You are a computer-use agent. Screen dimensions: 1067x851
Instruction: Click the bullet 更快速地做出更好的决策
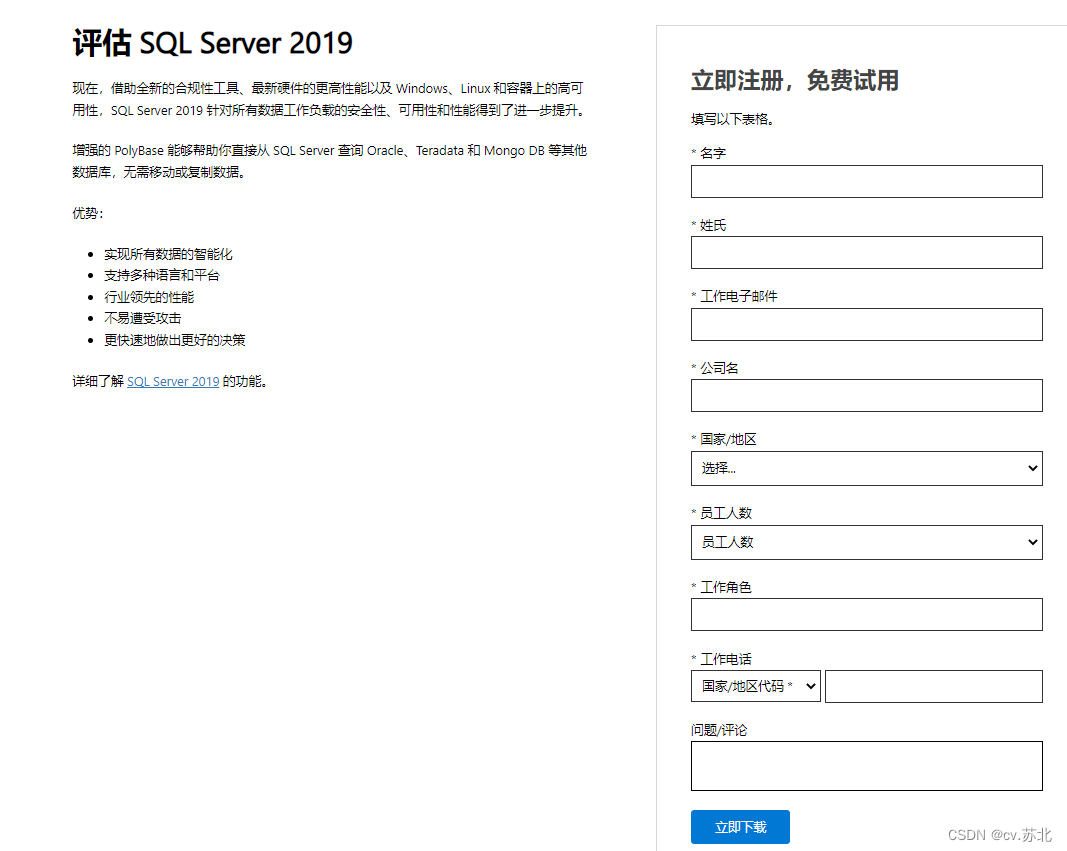pos(174,339)
